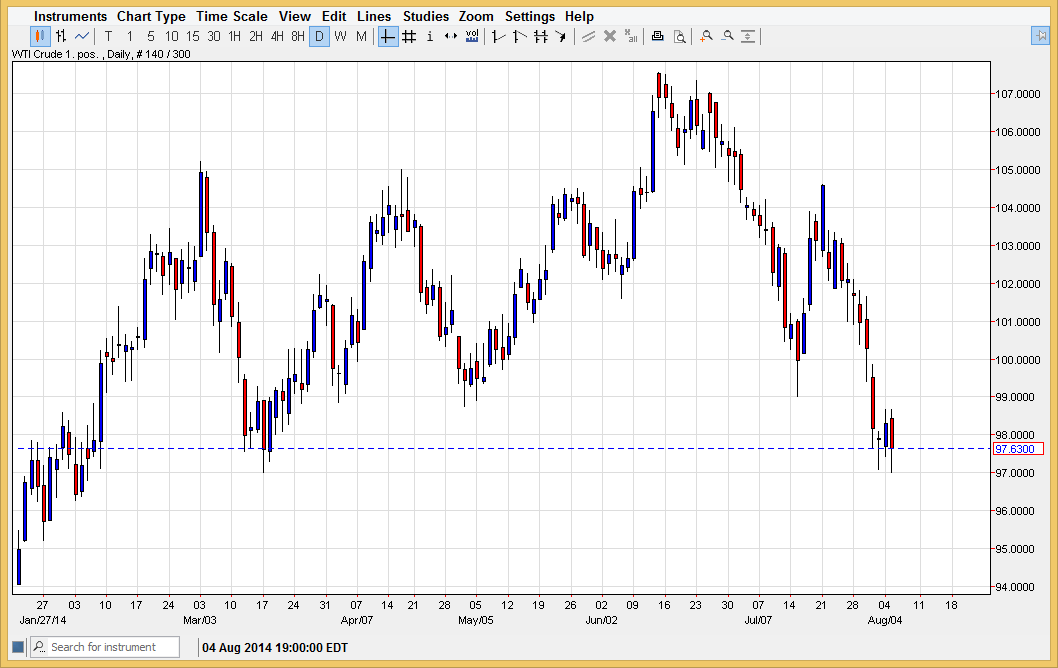
Task: Select the 1H timeframe button
Action: (233, 36)
